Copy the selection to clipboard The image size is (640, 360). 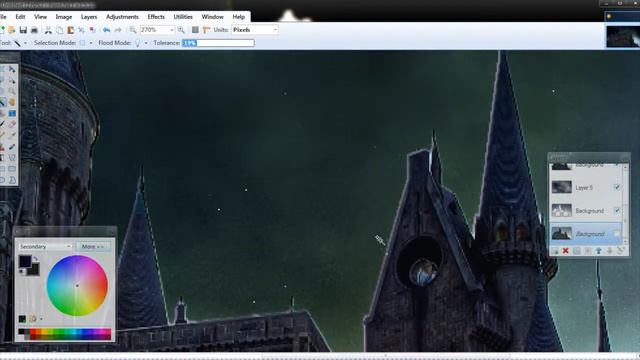pos(60,30)
